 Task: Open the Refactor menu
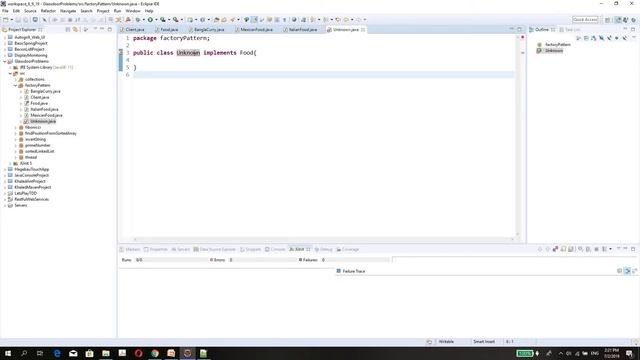pos(48,11)
